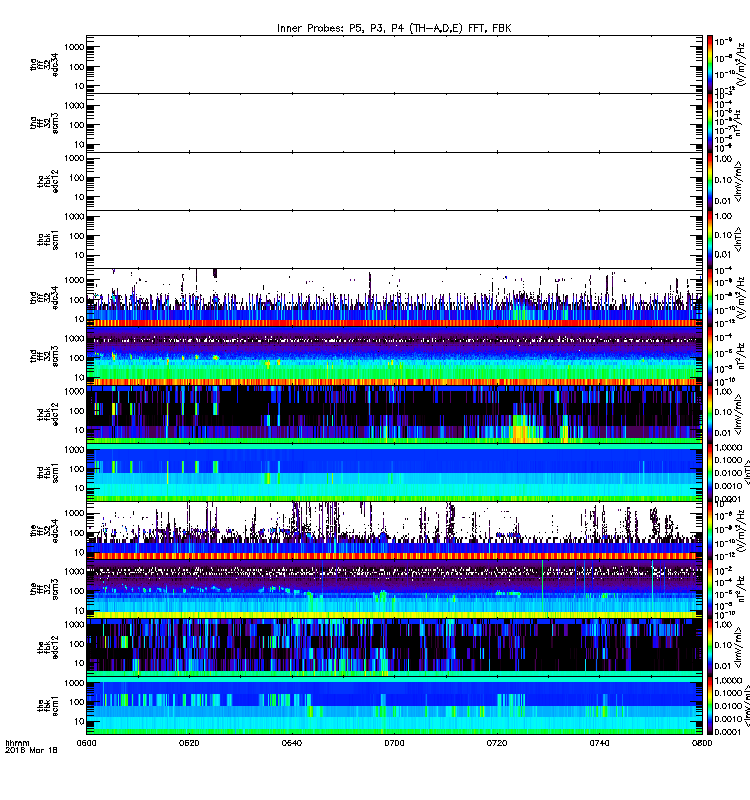Select the 0620 time axis tick label

click(x=189, y=743)
